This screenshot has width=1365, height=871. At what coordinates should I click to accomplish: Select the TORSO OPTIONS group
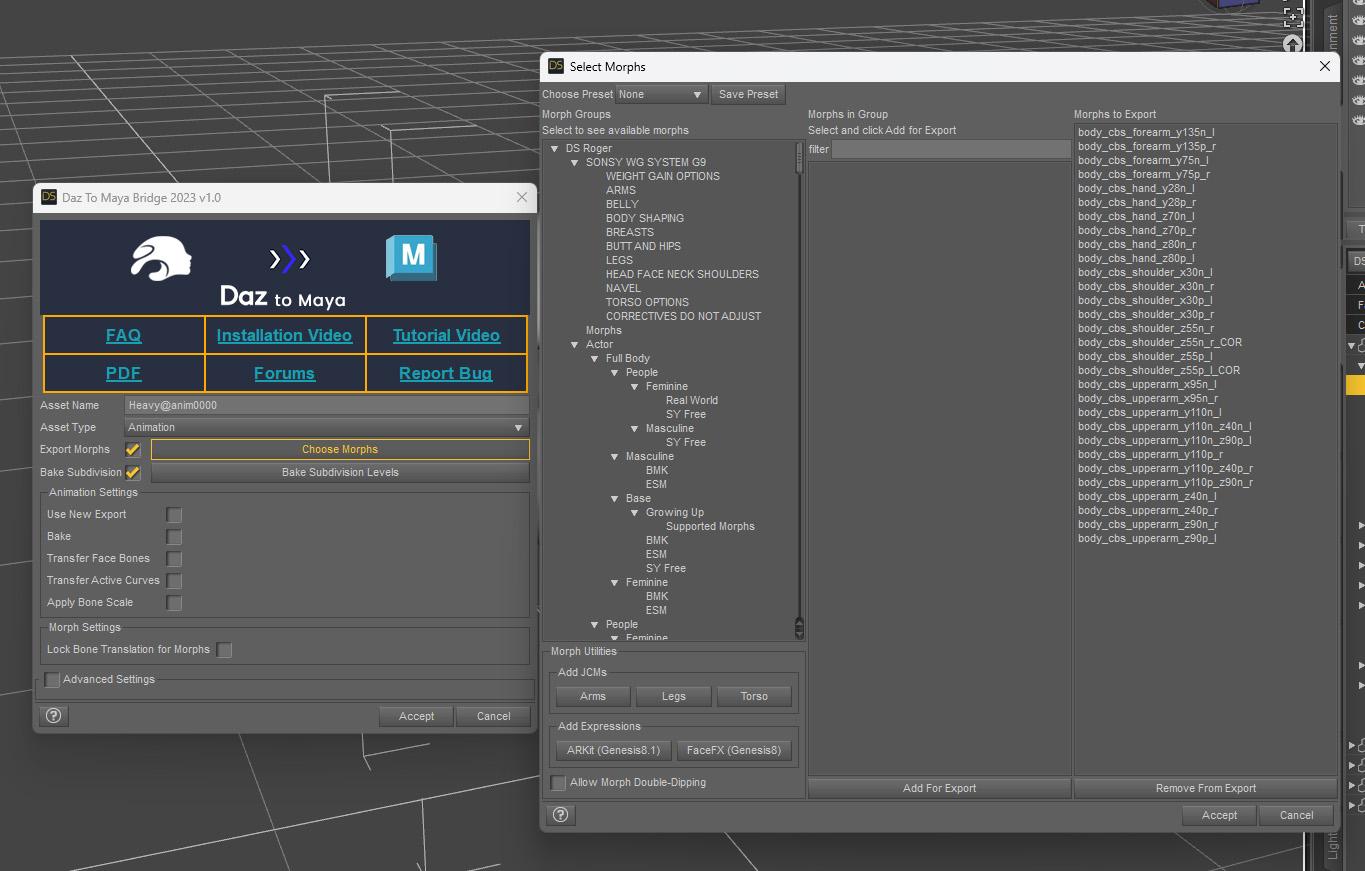click(x=647, y=302)
